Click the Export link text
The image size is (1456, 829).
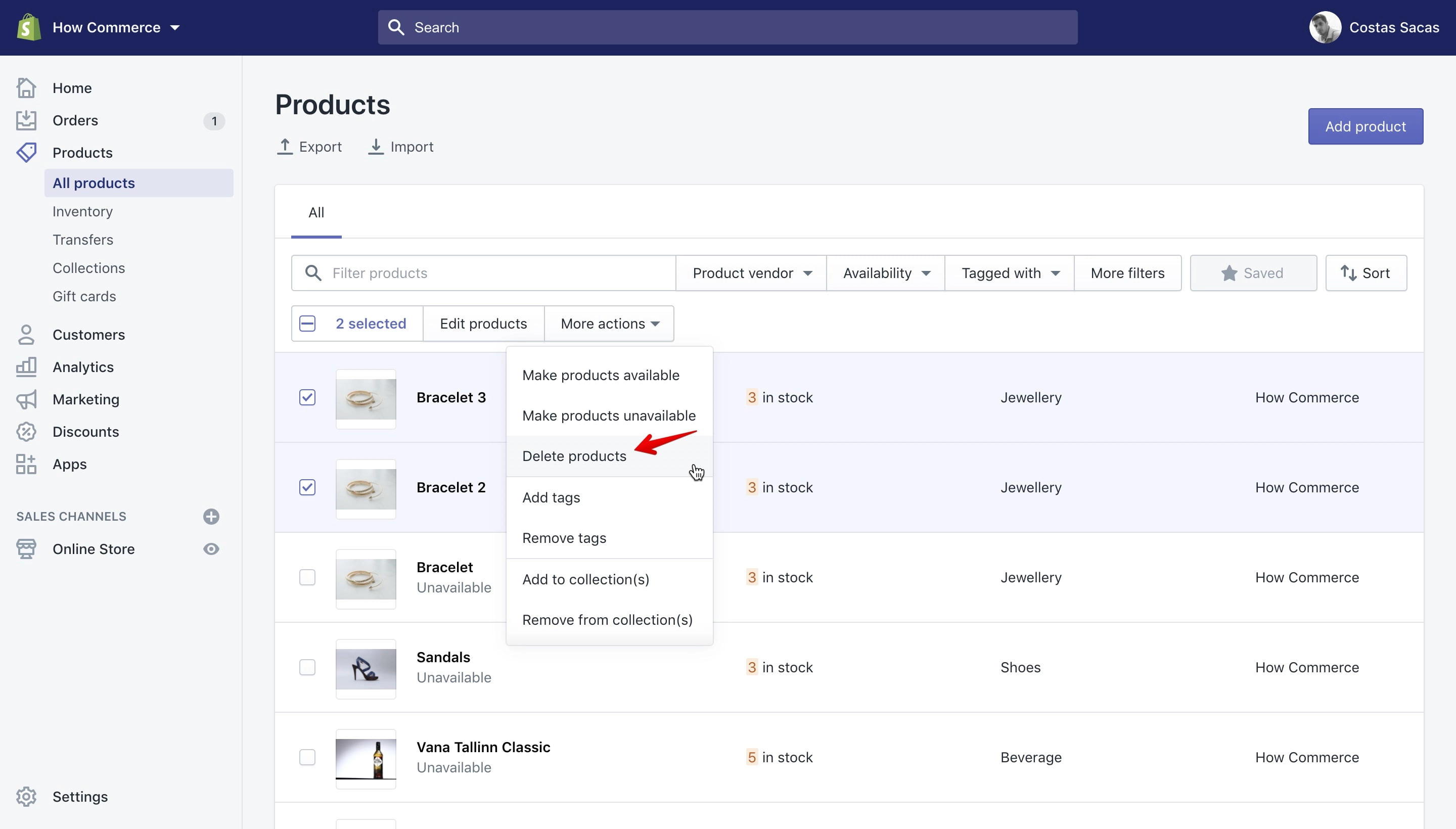tap(320, 147)
